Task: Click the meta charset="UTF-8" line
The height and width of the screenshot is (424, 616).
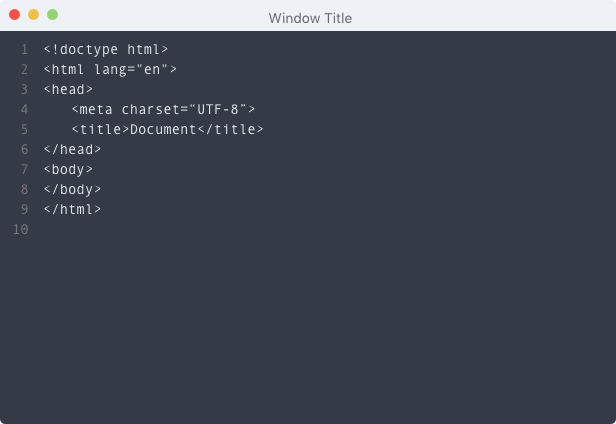Action: tap(164, 109)
